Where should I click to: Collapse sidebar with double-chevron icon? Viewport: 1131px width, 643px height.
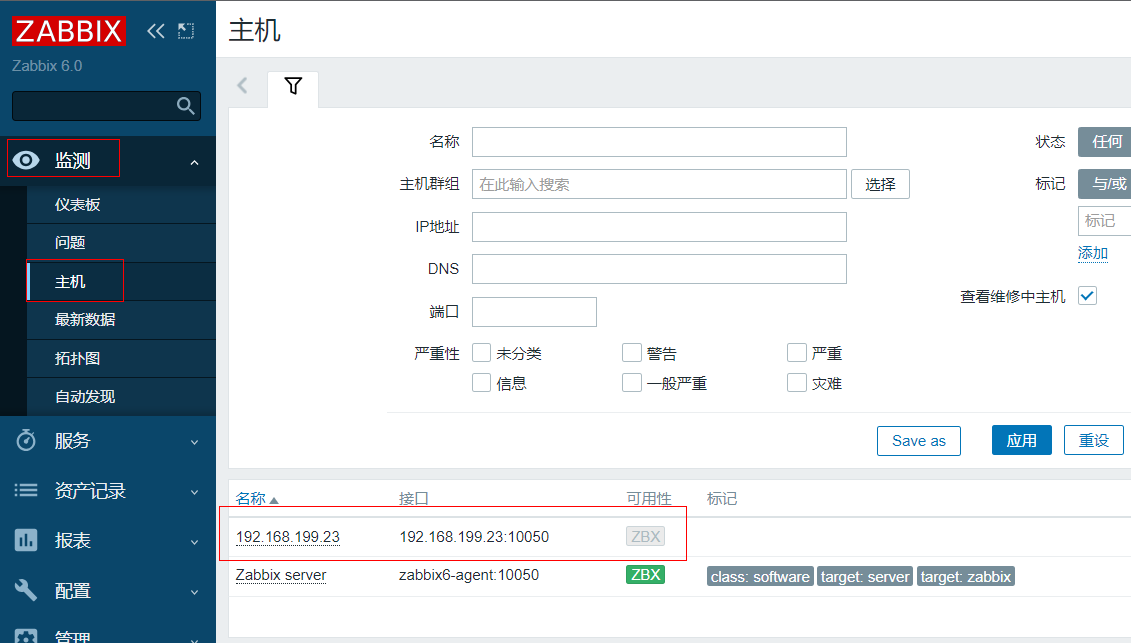(x=156, y=31)
